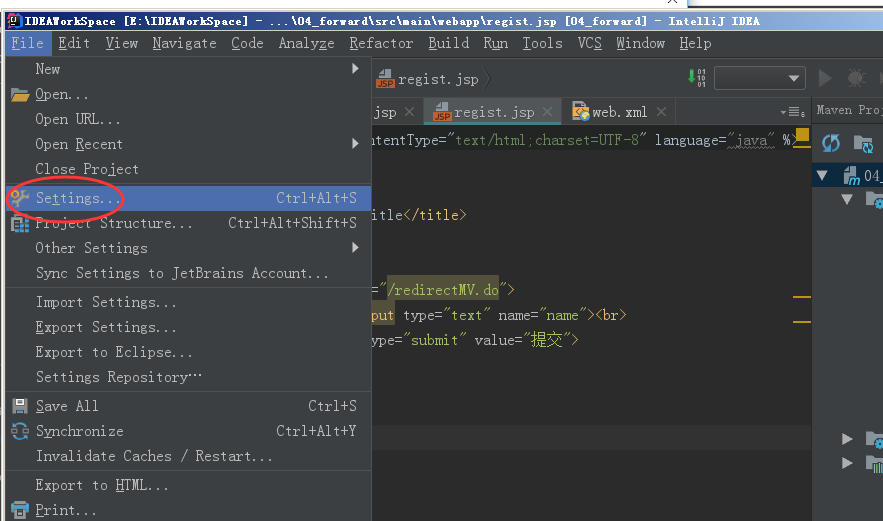883x521 pixels.
Task: Choose Import Settings... entry
Action: (188, 302)
